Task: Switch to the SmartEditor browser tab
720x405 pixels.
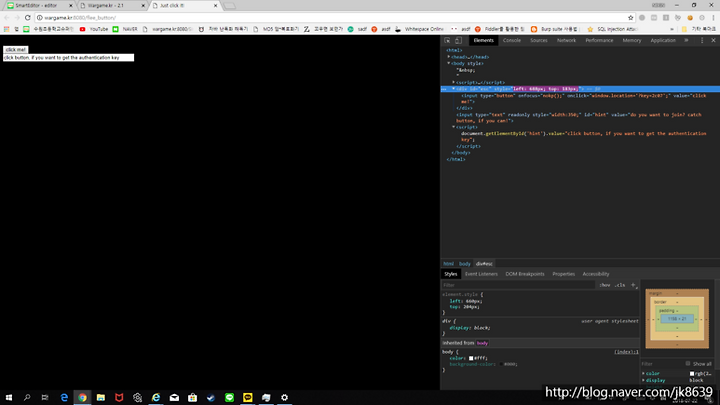Action: [x=39, y=6]
